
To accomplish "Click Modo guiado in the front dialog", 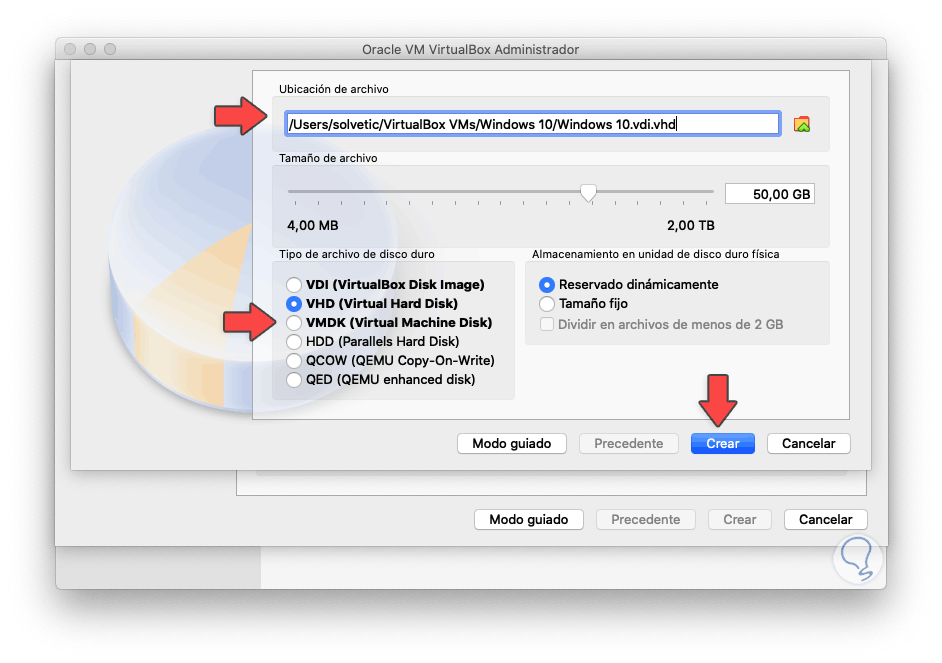I will pyautogui.click(x=512, y=444).
